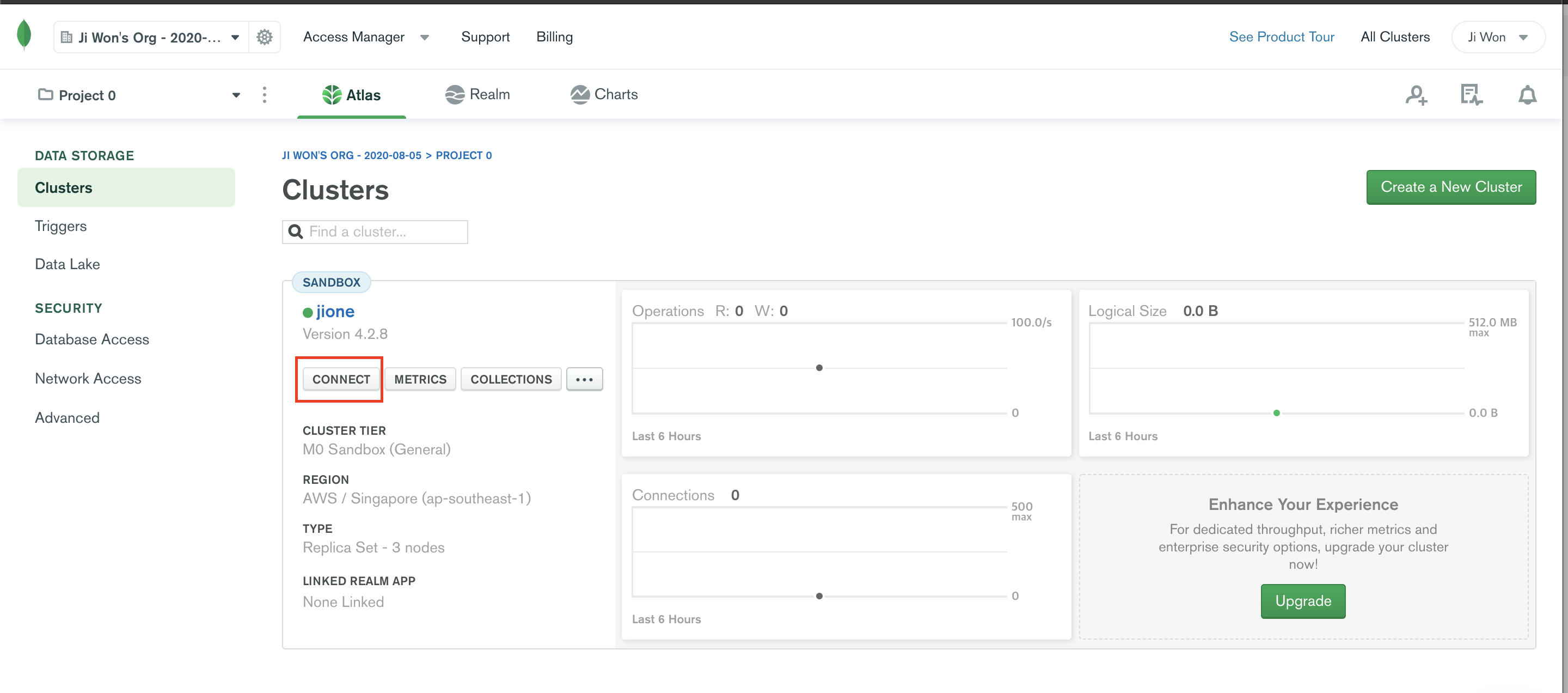Click the organization breadcrumb link
Viewport: 1568px width, 693px height.
click(351, 155)
